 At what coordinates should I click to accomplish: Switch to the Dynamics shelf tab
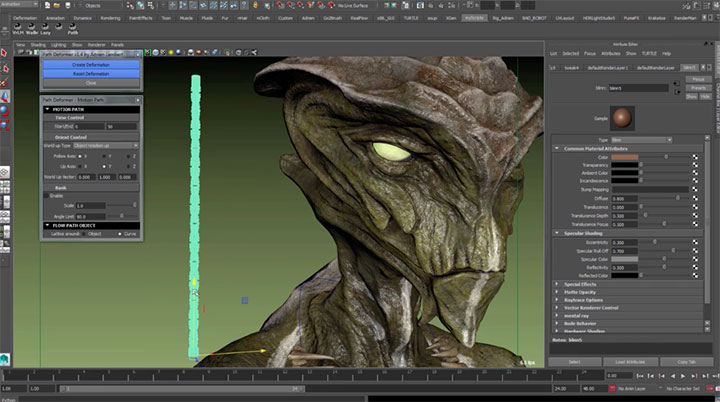(x=83, y=18)
